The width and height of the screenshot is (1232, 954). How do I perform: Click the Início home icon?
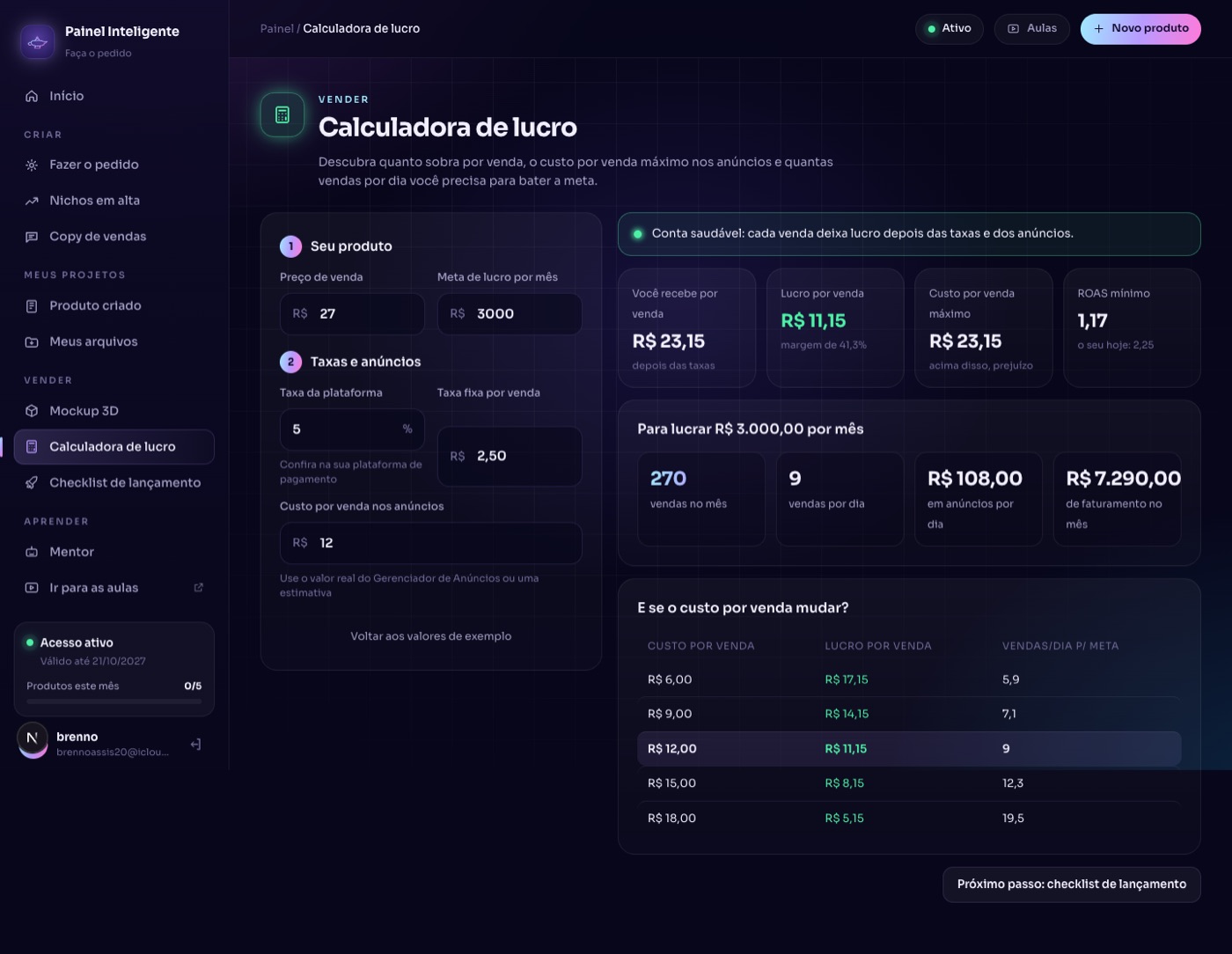(x=32, y=96)
